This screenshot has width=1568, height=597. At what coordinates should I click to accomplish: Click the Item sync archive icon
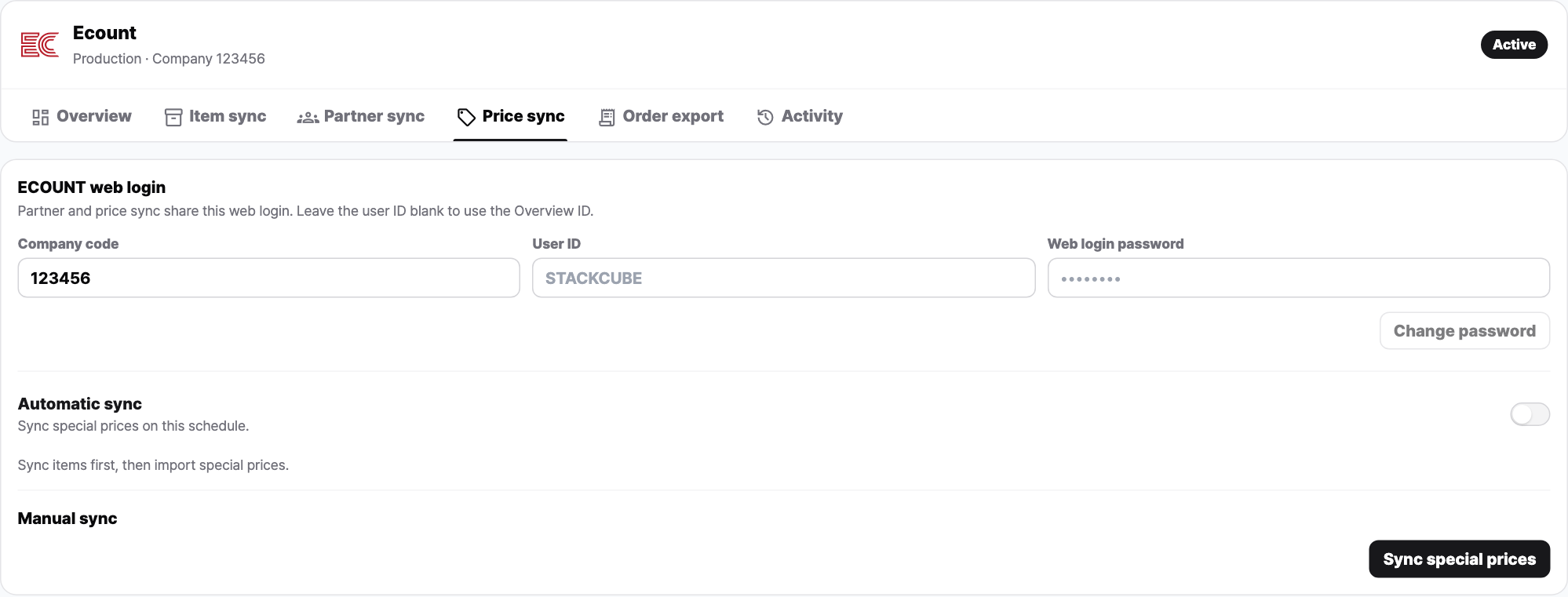[173, 117]
